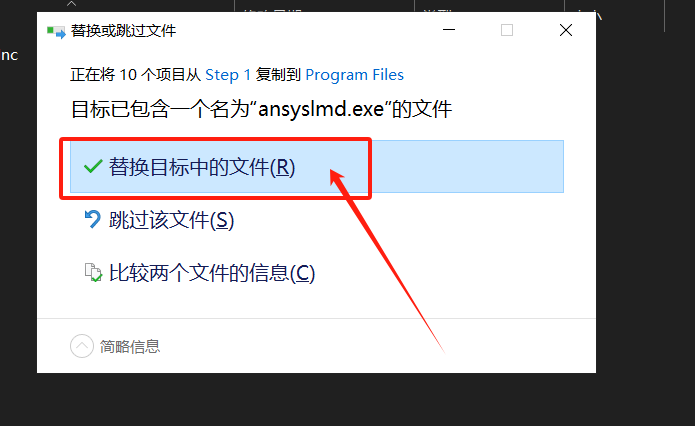The height and width of the screenshot is (426, 695).
Task: Maximize the 替换或跳过文件 dialog window
Action: 507,30
